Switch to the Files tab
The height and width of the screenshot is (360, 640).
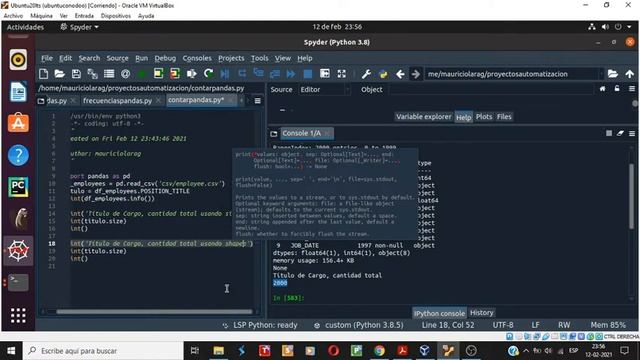(504, 117)
